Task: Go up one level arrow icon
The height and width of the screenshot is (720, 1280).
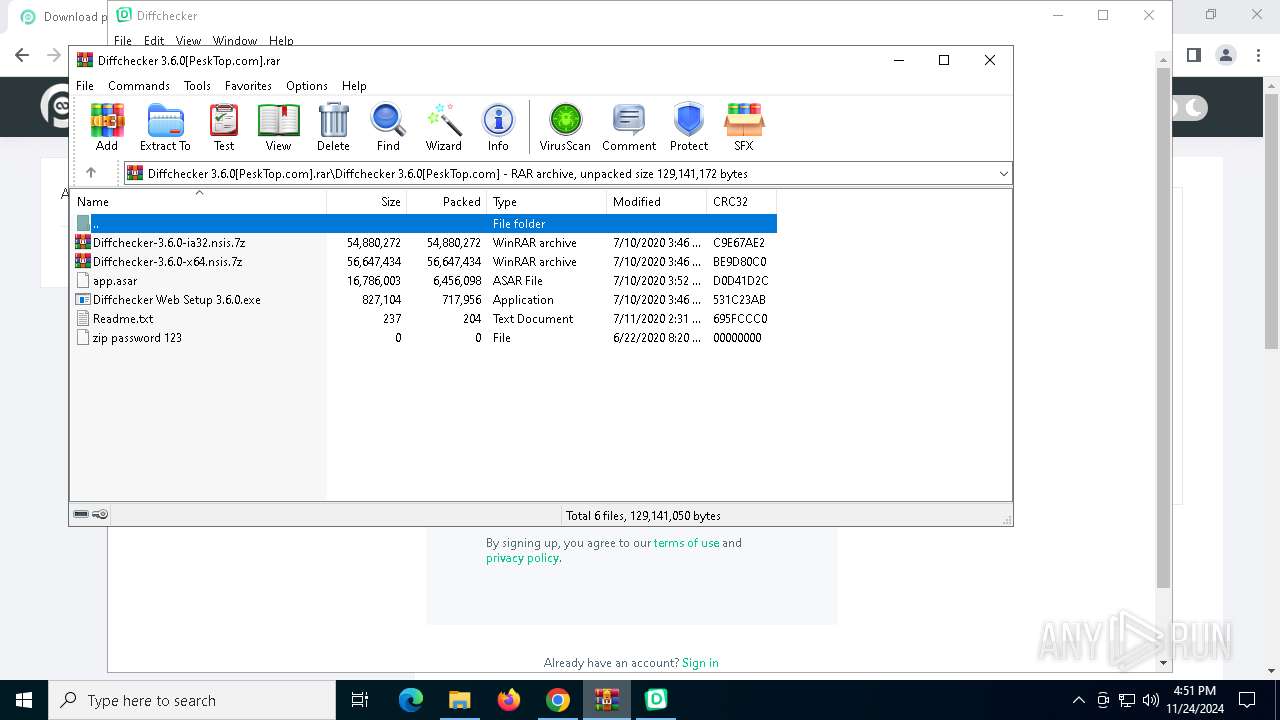Action: coord(90,173)
